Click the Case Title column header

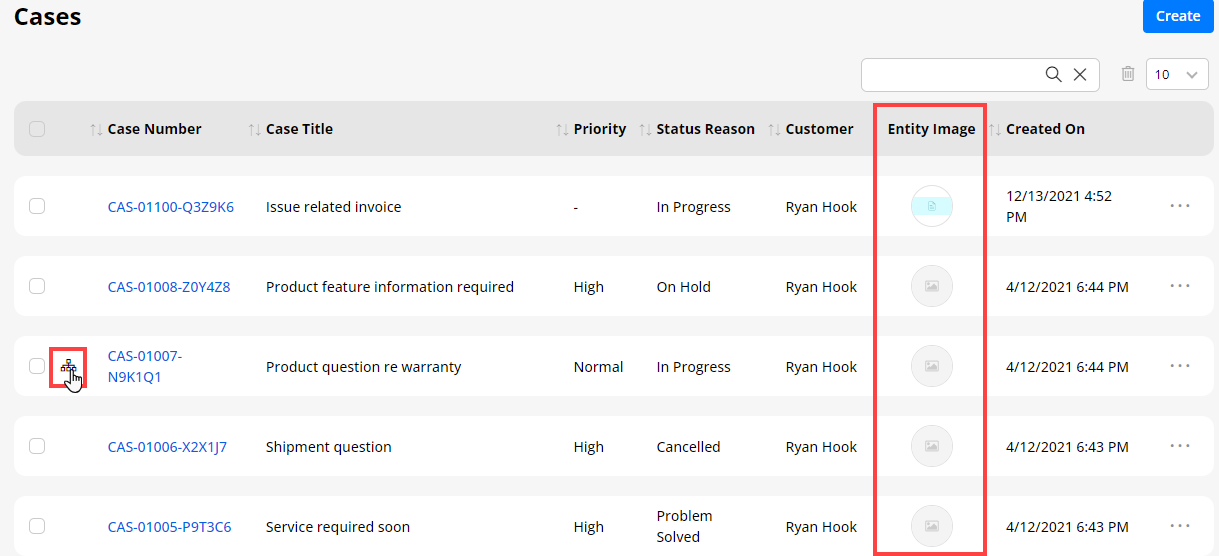[x=299, y=129]
